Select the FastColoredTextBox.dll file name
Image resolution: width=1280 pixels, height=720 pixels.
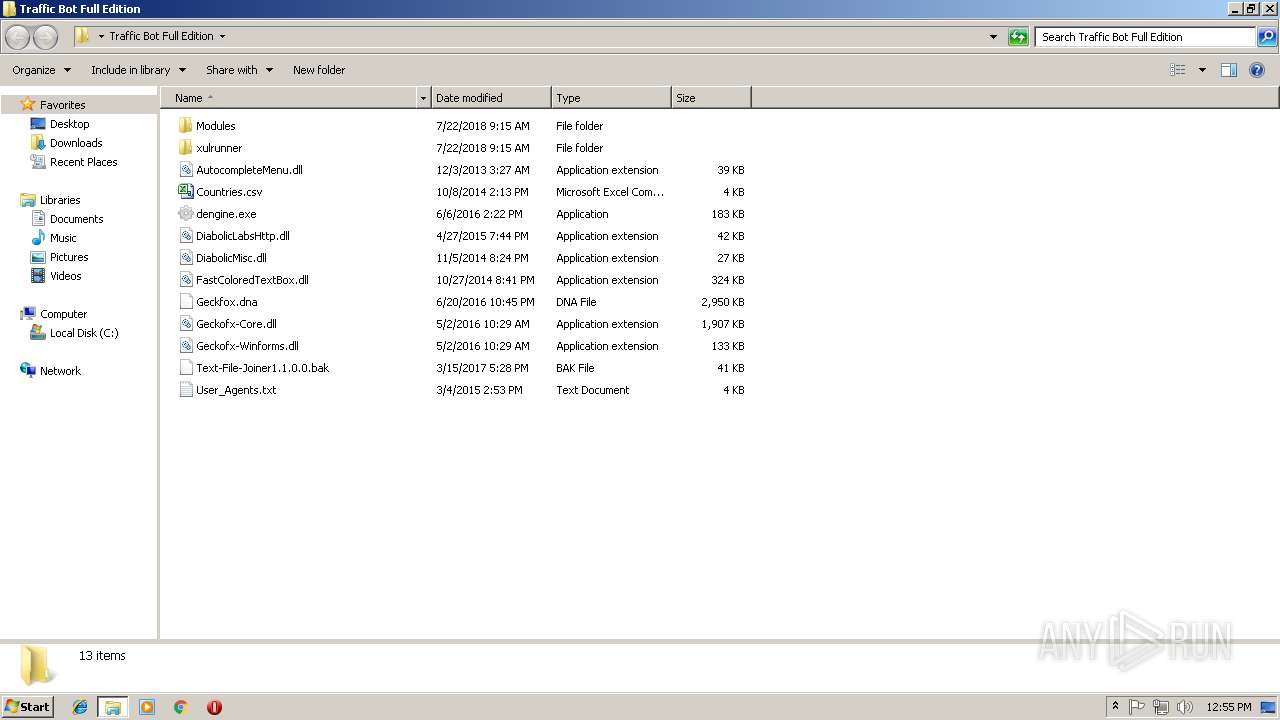click(x=252, y=280)
